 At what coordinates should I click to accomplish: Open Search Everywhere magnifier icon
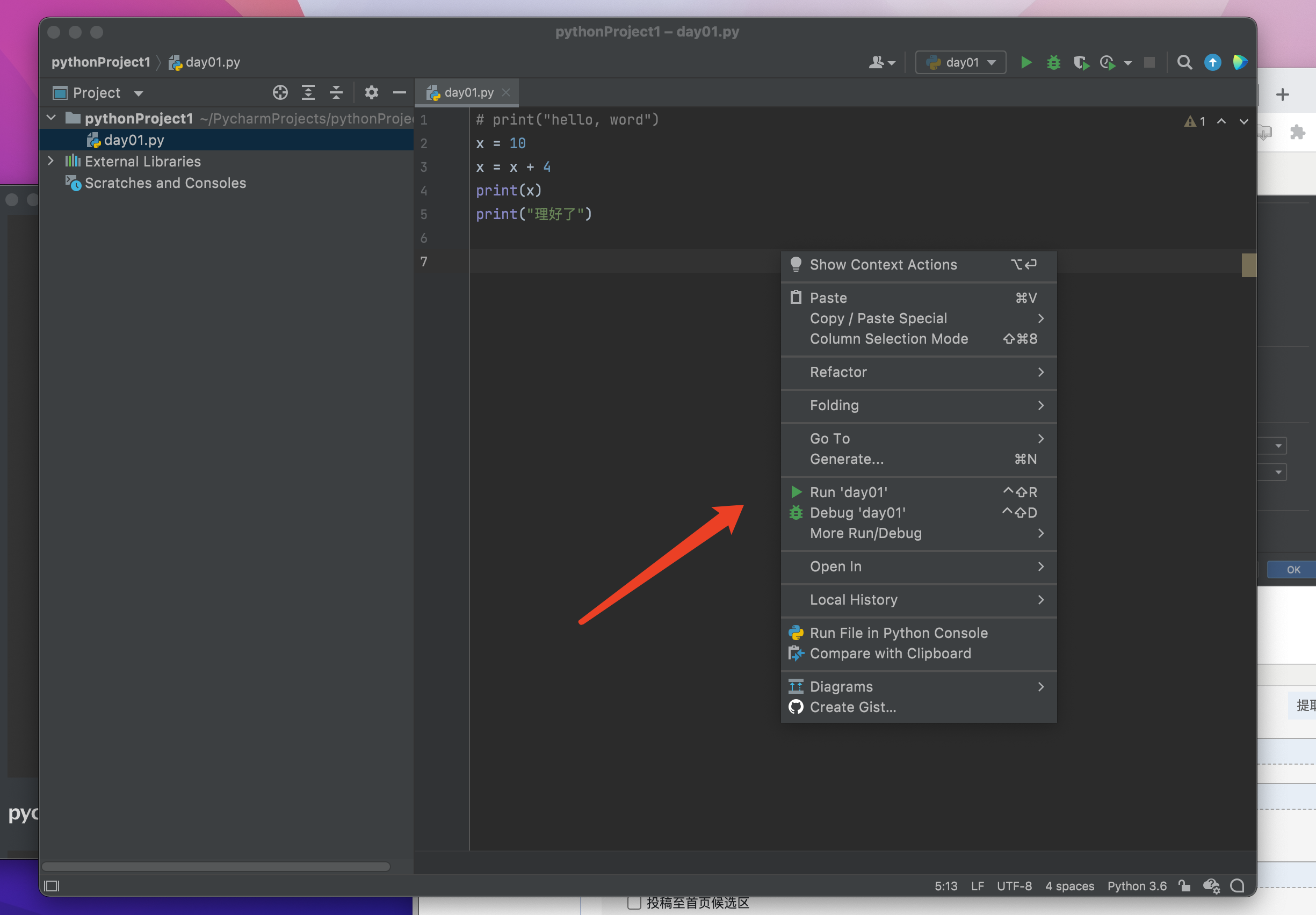tap(1184, 62)
